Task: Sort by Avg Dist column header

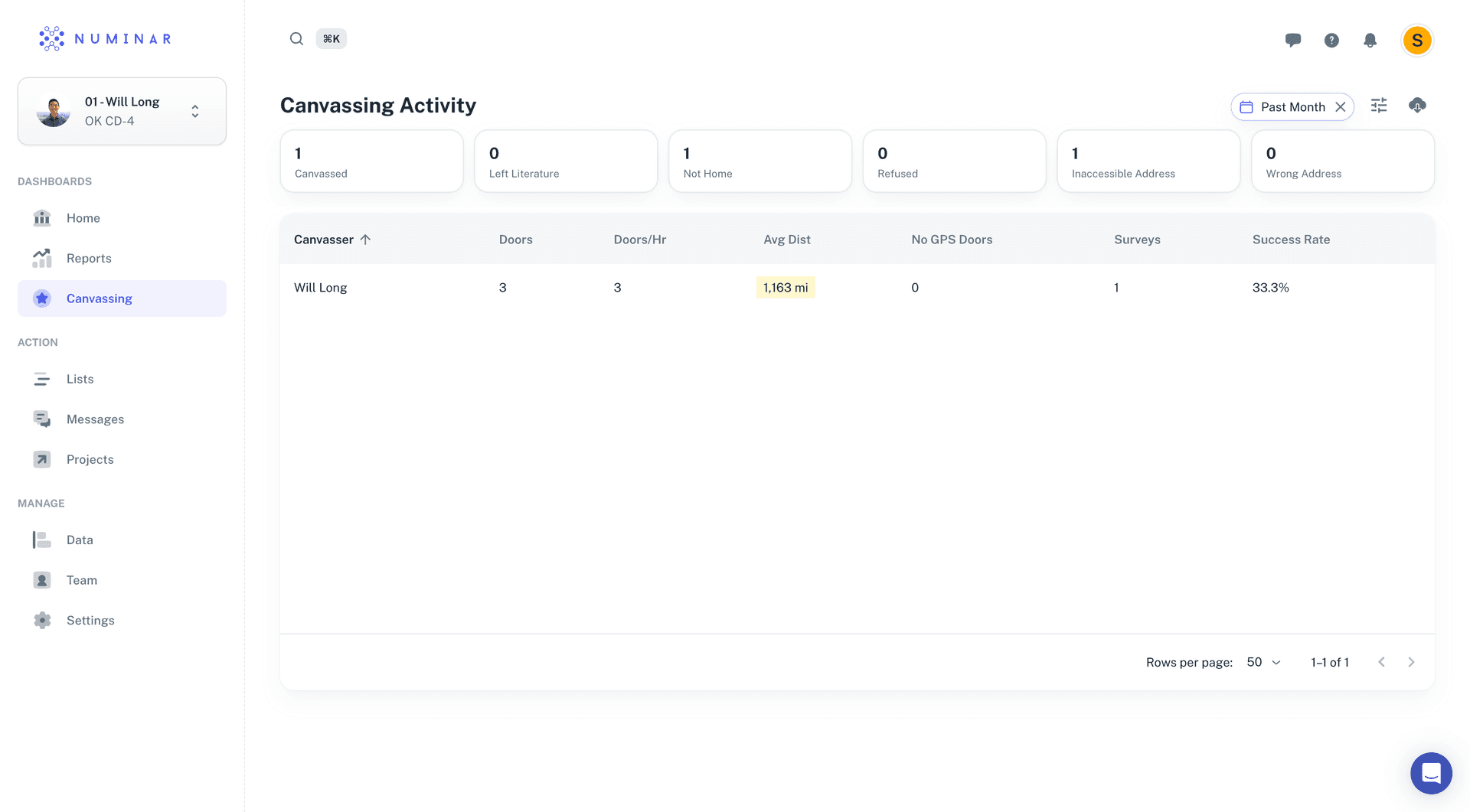Action: click(787, 240)
